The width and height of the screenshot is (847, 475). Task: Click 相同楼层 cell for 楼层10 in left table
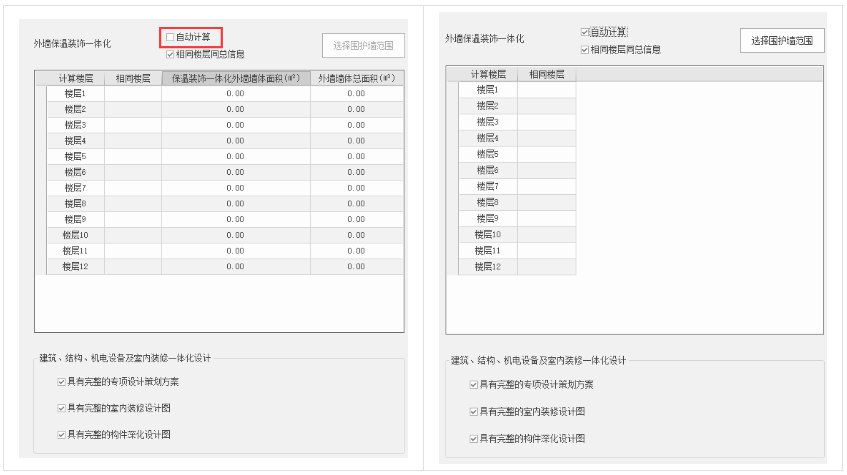click(x=133, y=235)
